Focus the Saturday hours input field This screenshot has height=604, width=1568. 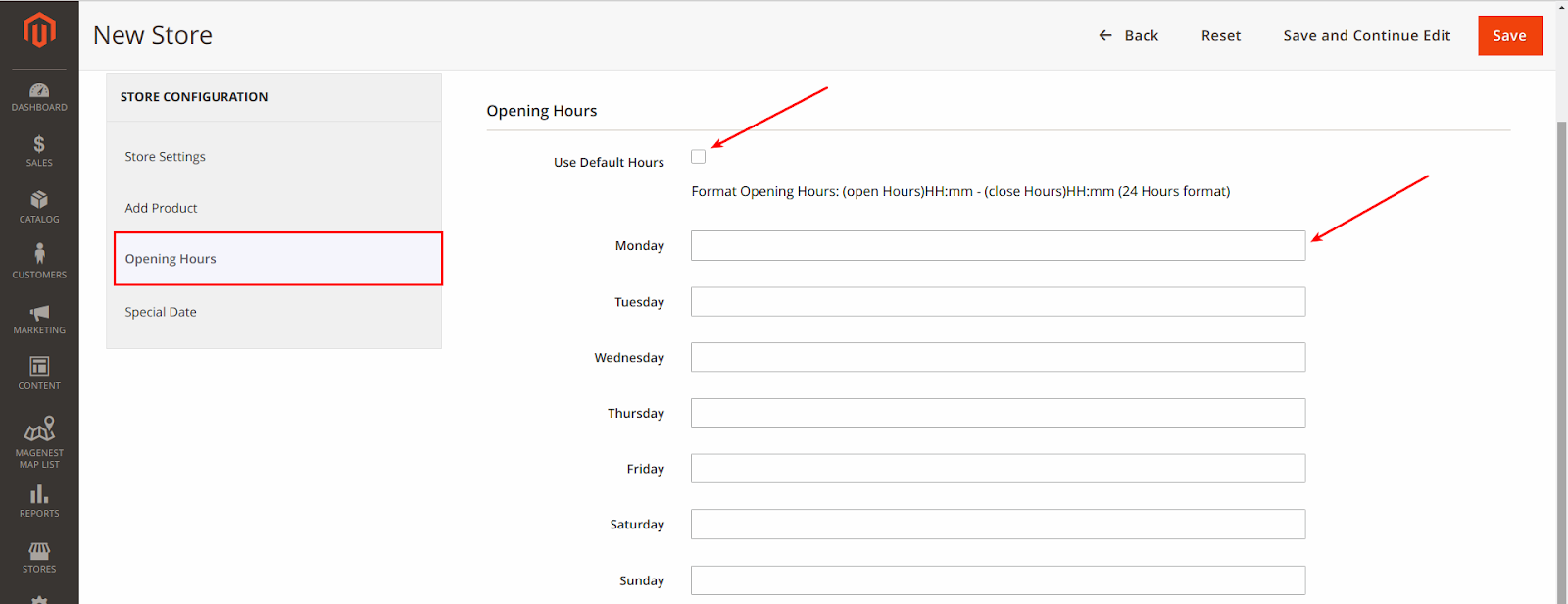coord(998,524)
